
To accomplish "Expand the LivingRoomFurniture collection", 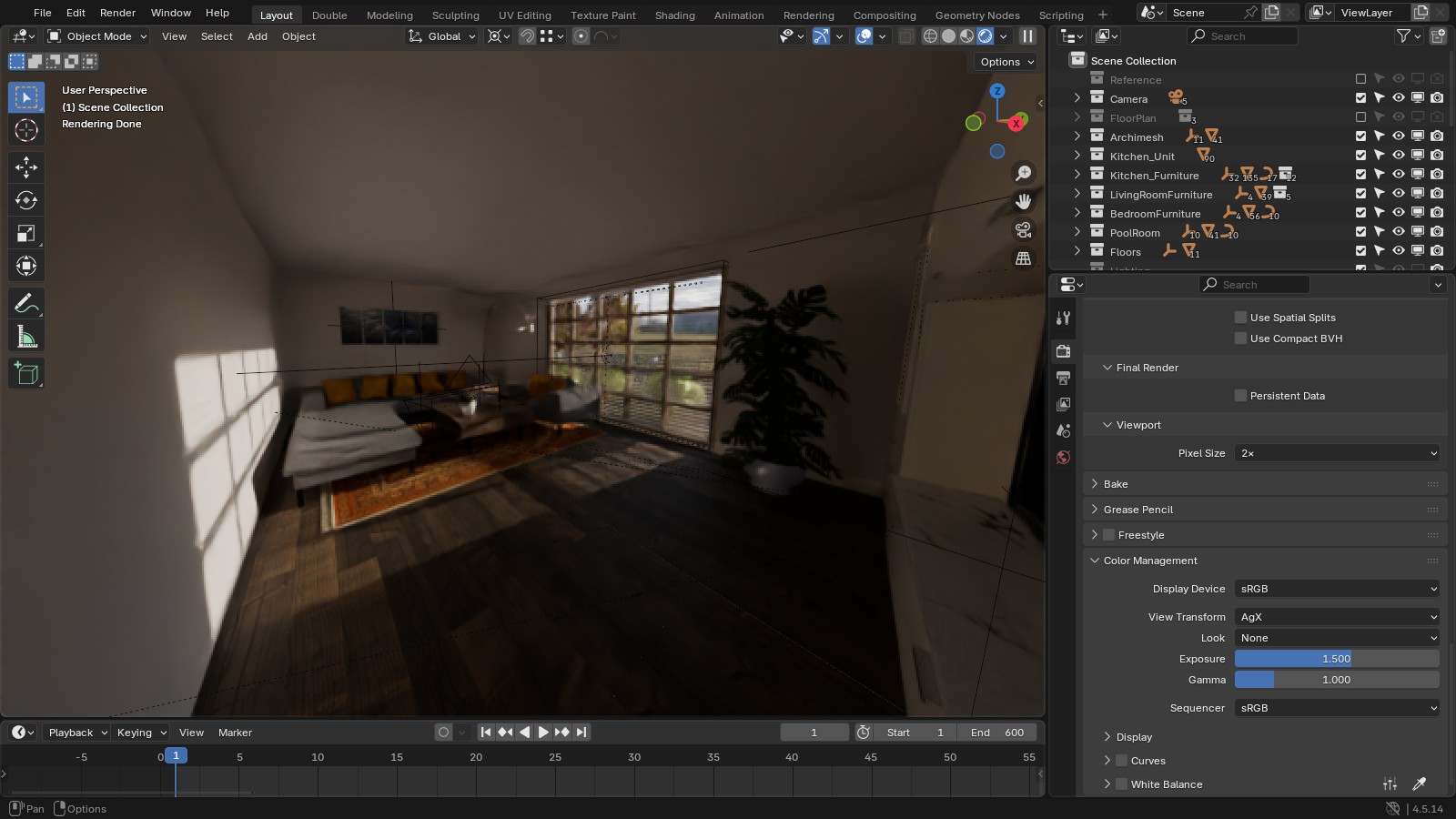I will tap(1077, 194).
